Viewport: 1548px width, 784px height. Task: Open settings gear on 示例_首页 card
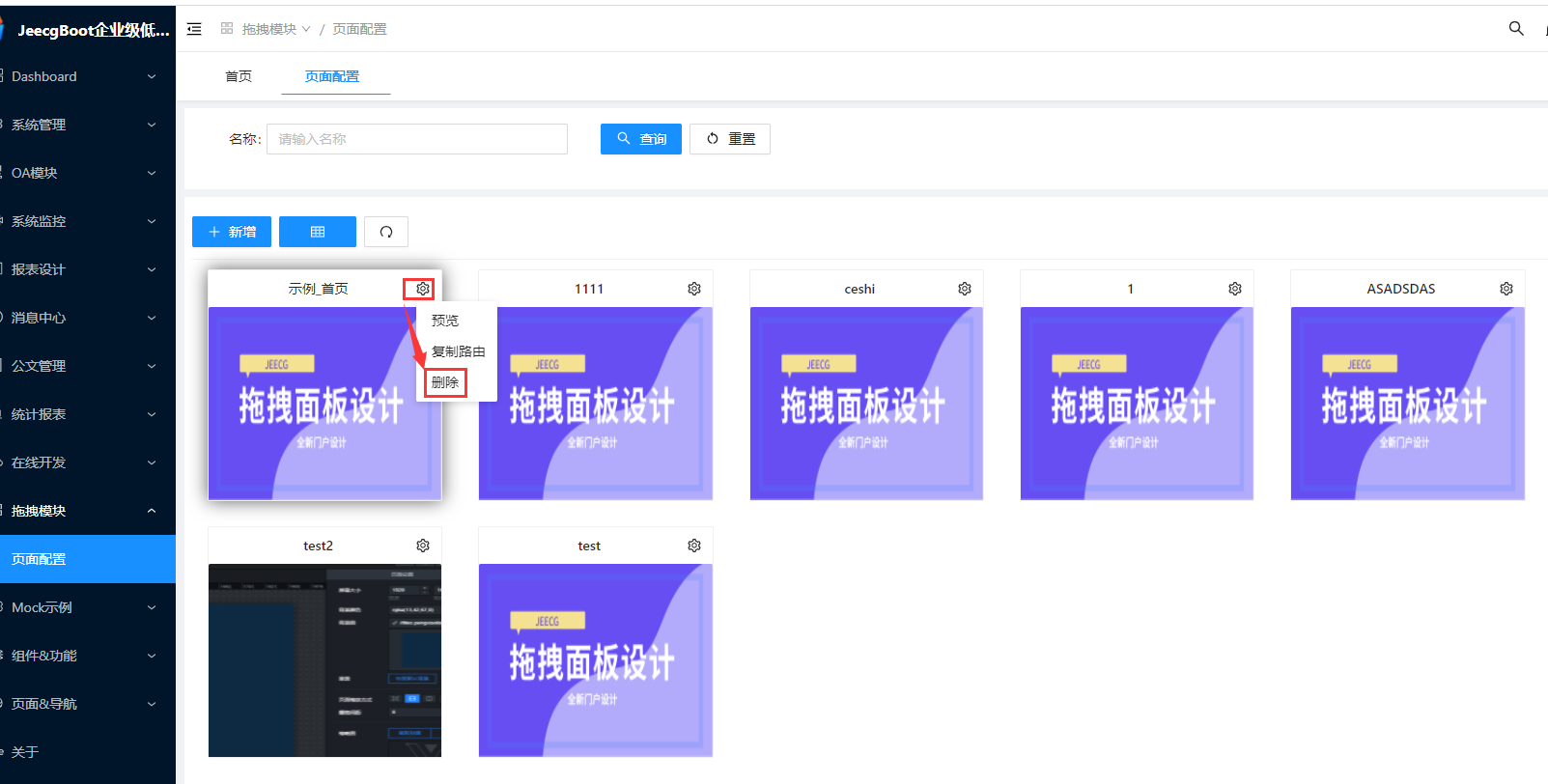423,289
